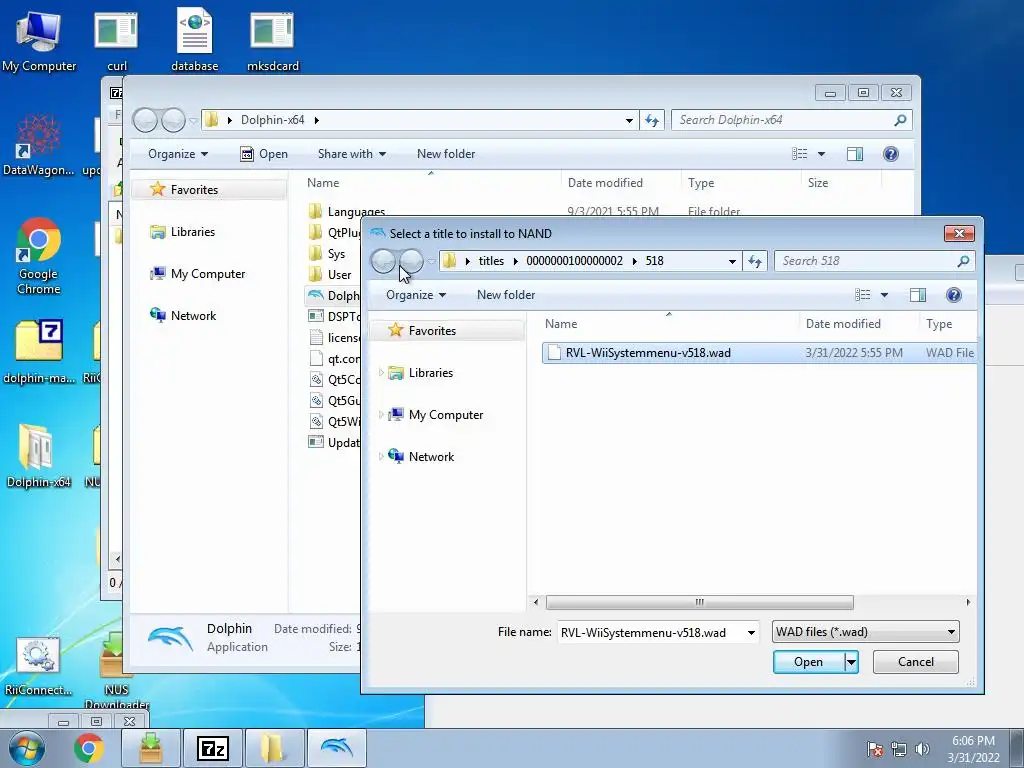Open the database desktop file
The width and height of the screenshot is (1024, 768).
pyautogui.click(x=195, y=40)
